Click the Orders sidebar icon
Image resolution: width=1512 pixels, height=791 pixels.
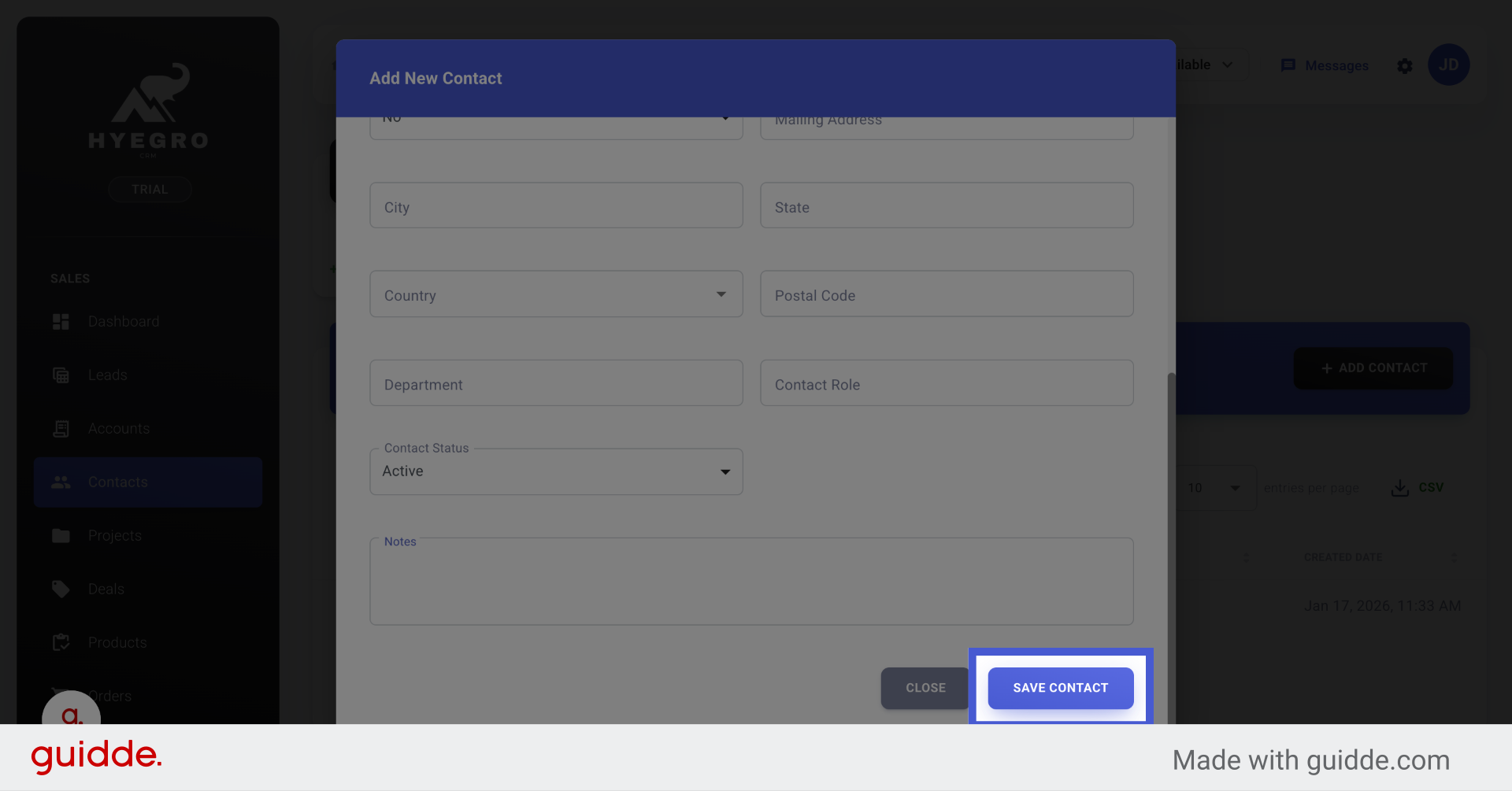61,696
